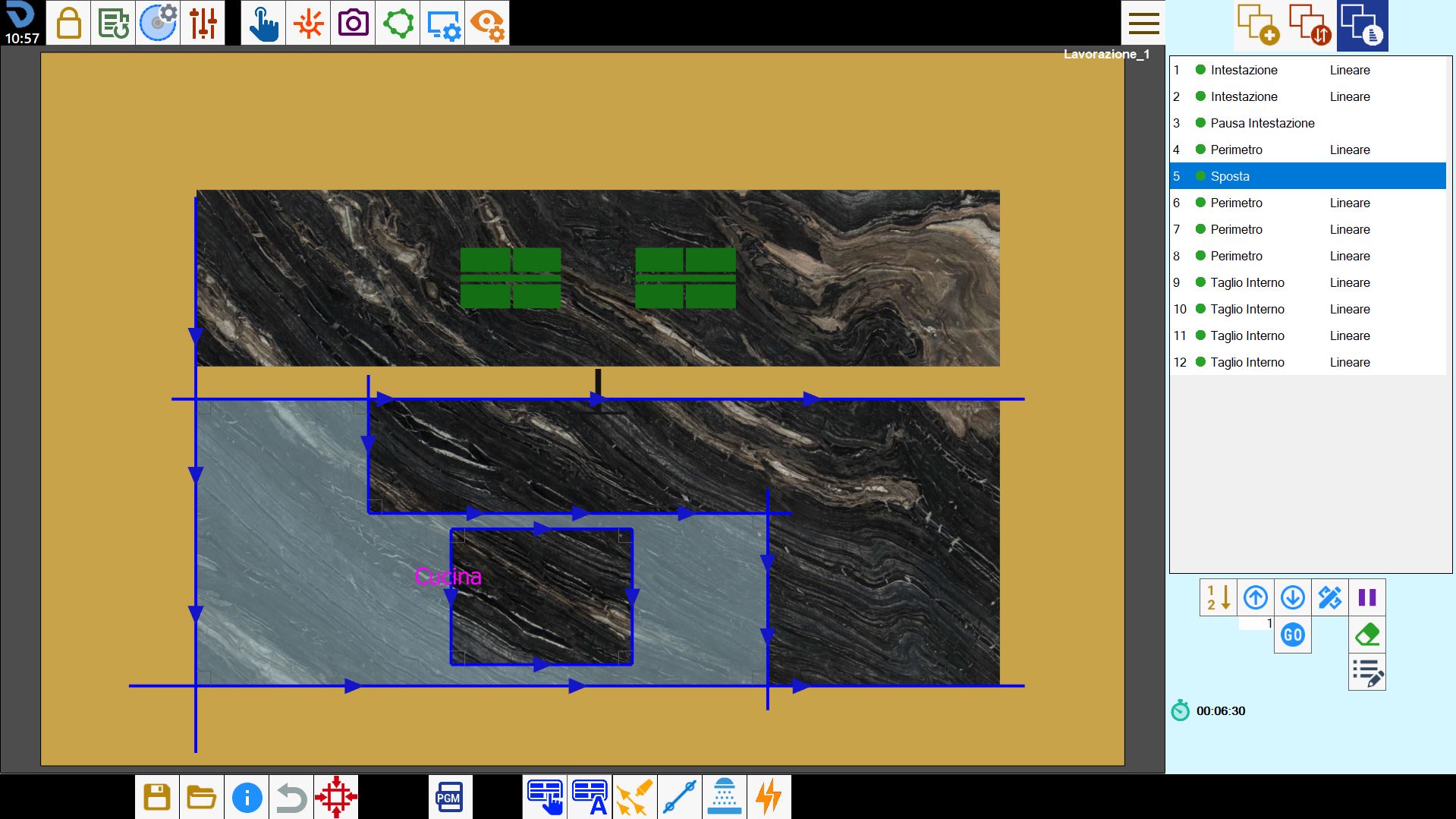Move selected operation up with arrow
Image resolution: width=1456 pixels, height=819 pixels.
(1256, 597)
